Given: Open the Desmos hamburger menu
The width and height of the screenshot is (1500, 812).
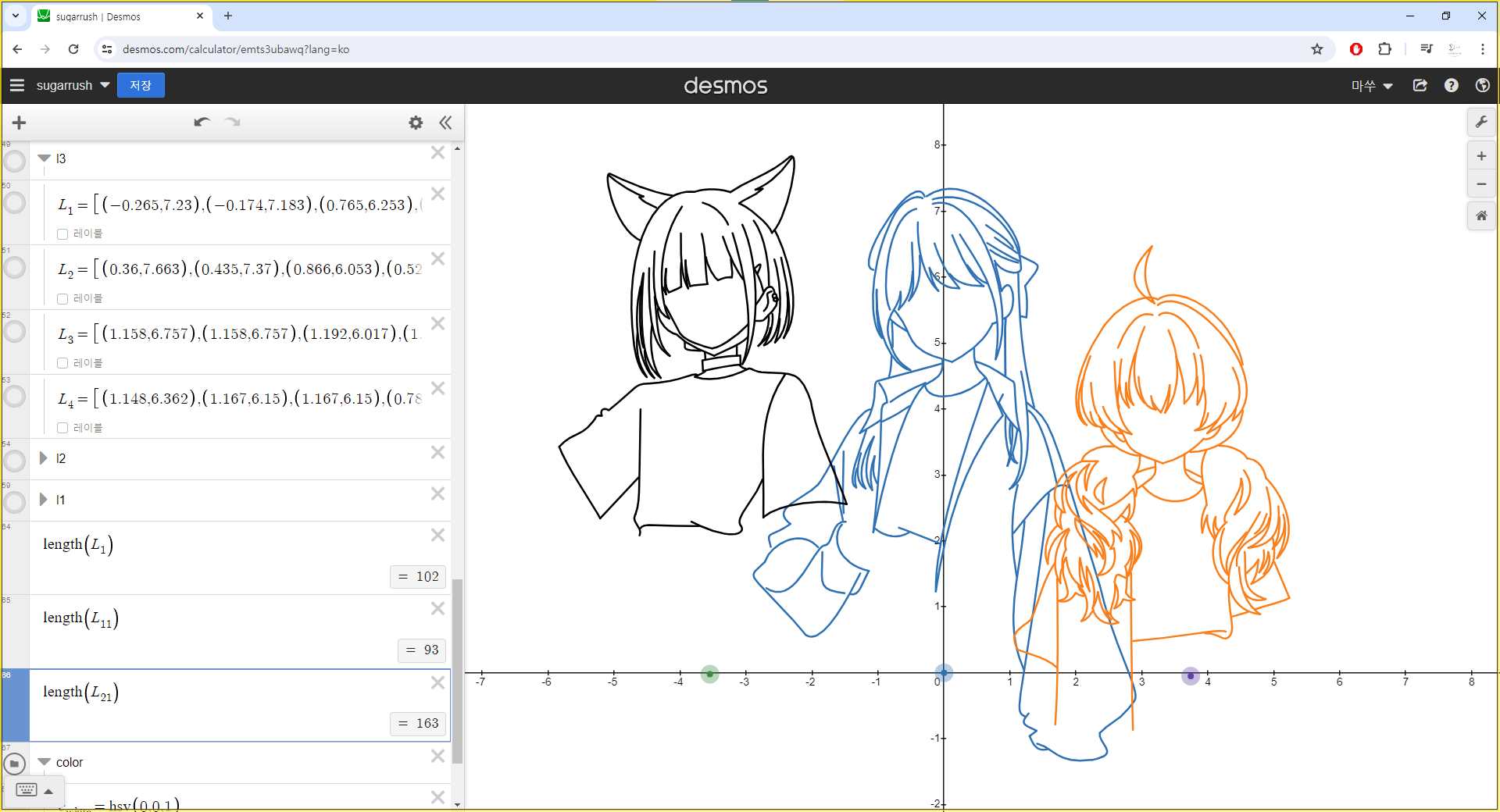Looking at the screenshot, I should [x=17, y=85].
